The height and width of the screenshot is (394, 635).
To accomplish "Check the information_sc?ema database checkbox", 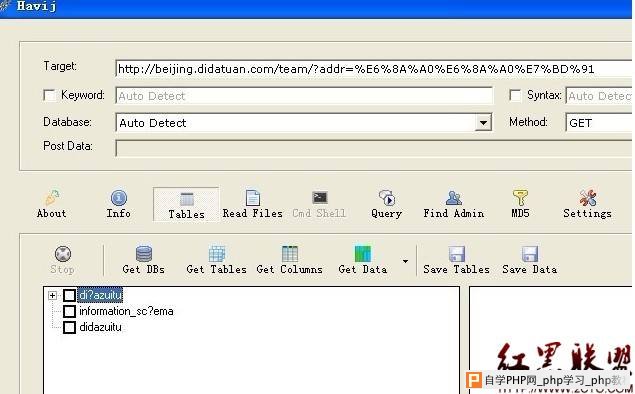I will click(x=69, y=311).
